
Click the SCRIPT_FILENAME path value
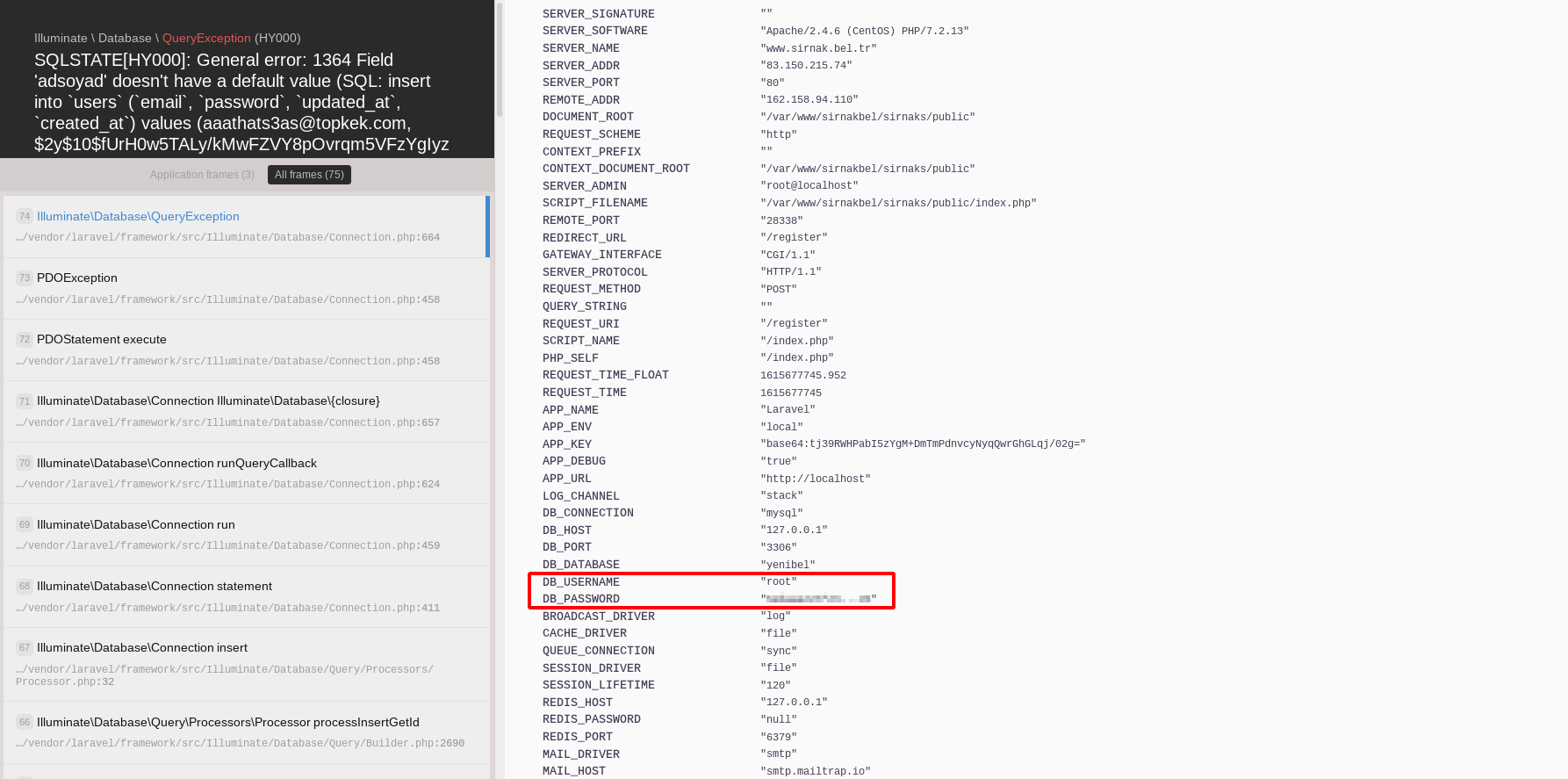pos(898,204)
